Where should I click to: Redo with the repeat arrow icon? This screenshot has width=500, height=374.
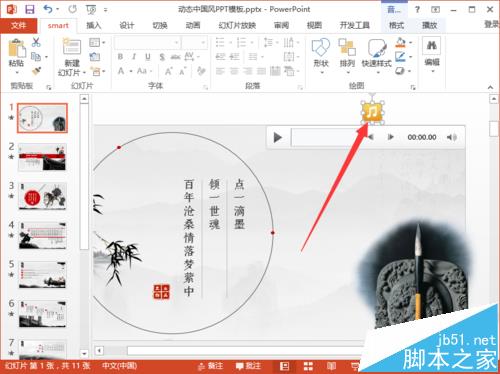click(73, 9)
